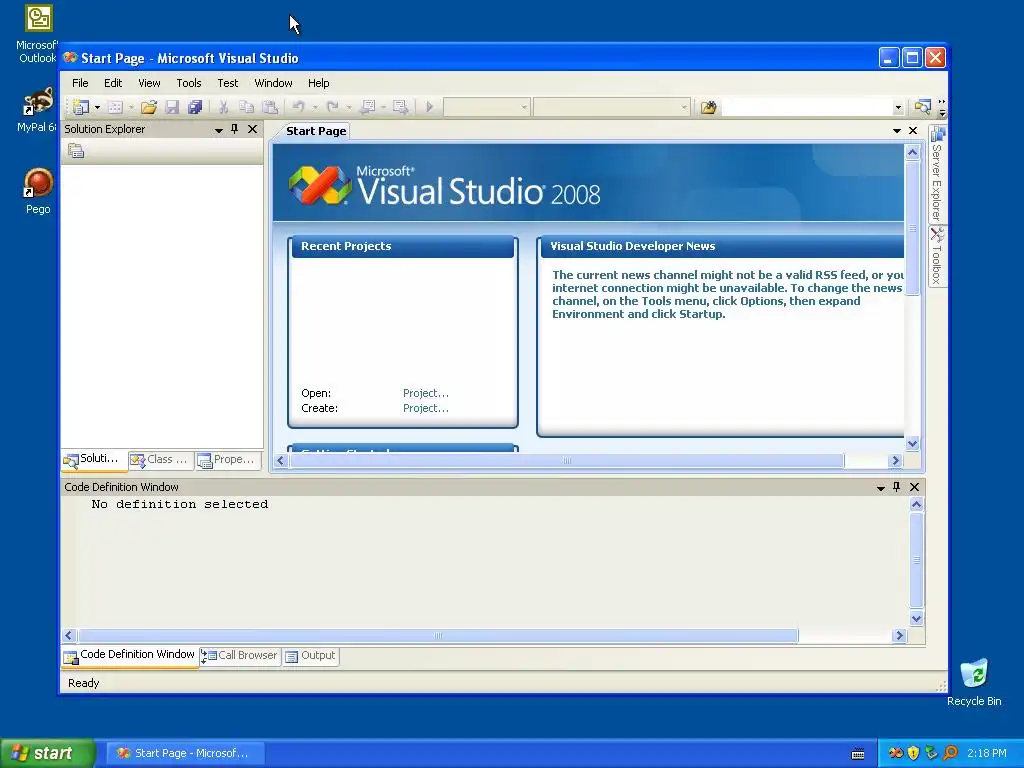Select the Code Definition Window bottom tab
This screenshot has width=1024, height=768.
130,655
